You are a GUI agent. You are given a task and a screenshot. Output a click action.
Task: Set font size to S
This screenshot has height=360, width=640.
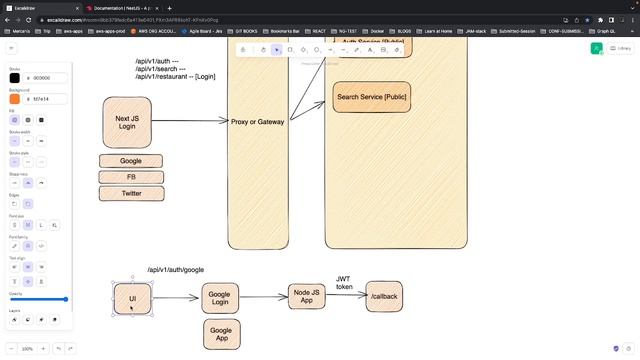click(15, 225)
